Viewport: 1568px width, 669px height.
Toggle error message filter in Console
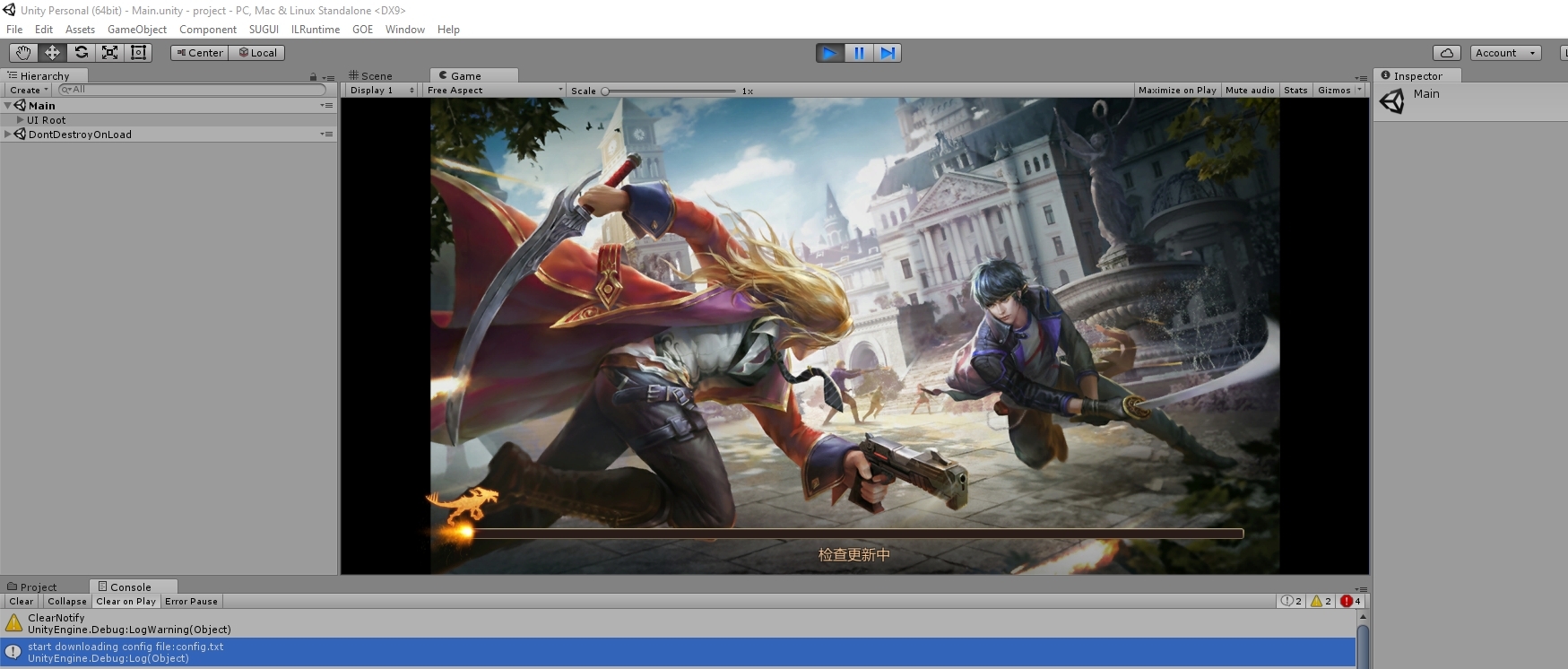1350,601
